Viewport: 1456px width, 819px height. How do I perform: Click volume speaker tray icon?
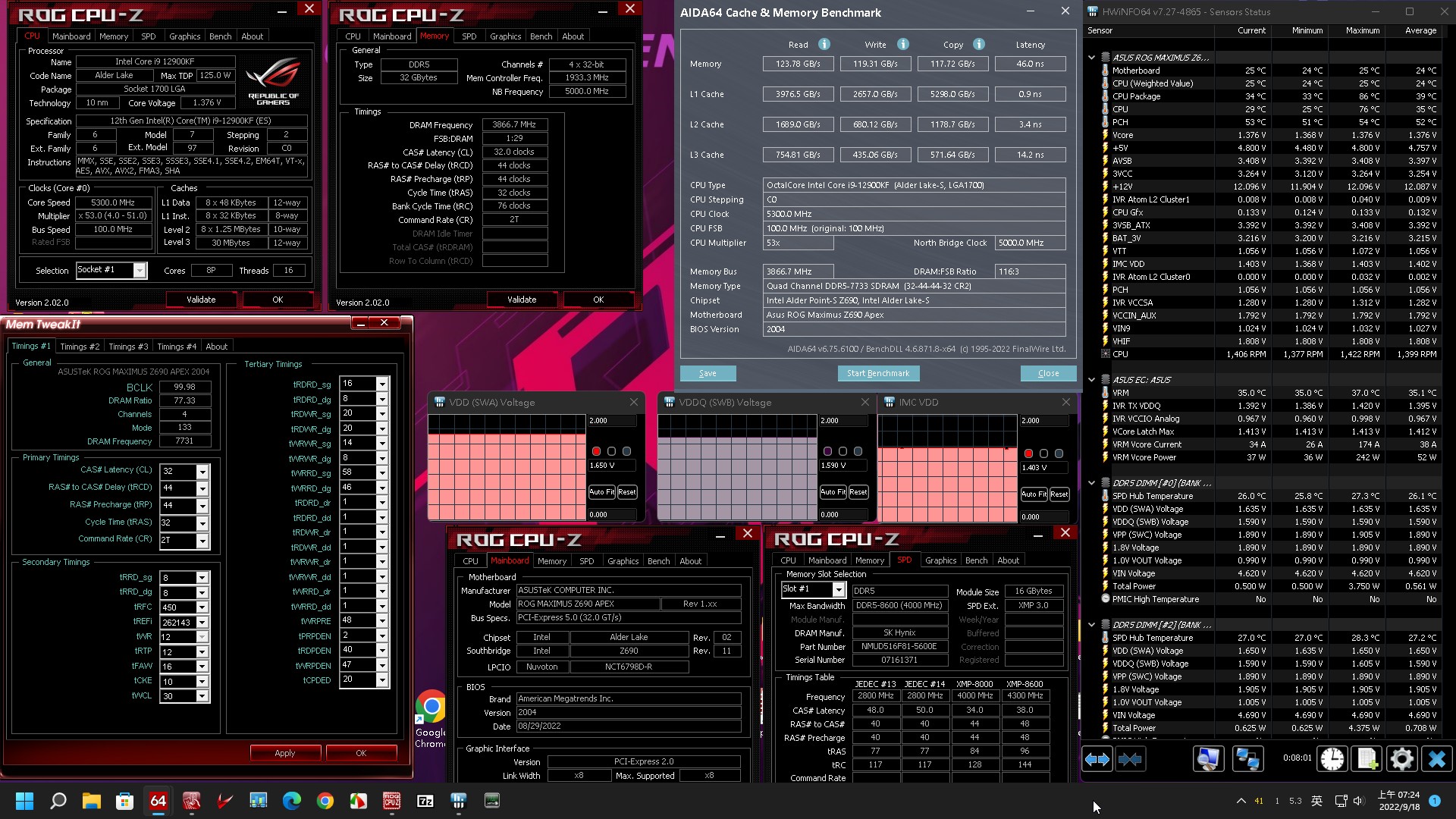(1358, 801)
